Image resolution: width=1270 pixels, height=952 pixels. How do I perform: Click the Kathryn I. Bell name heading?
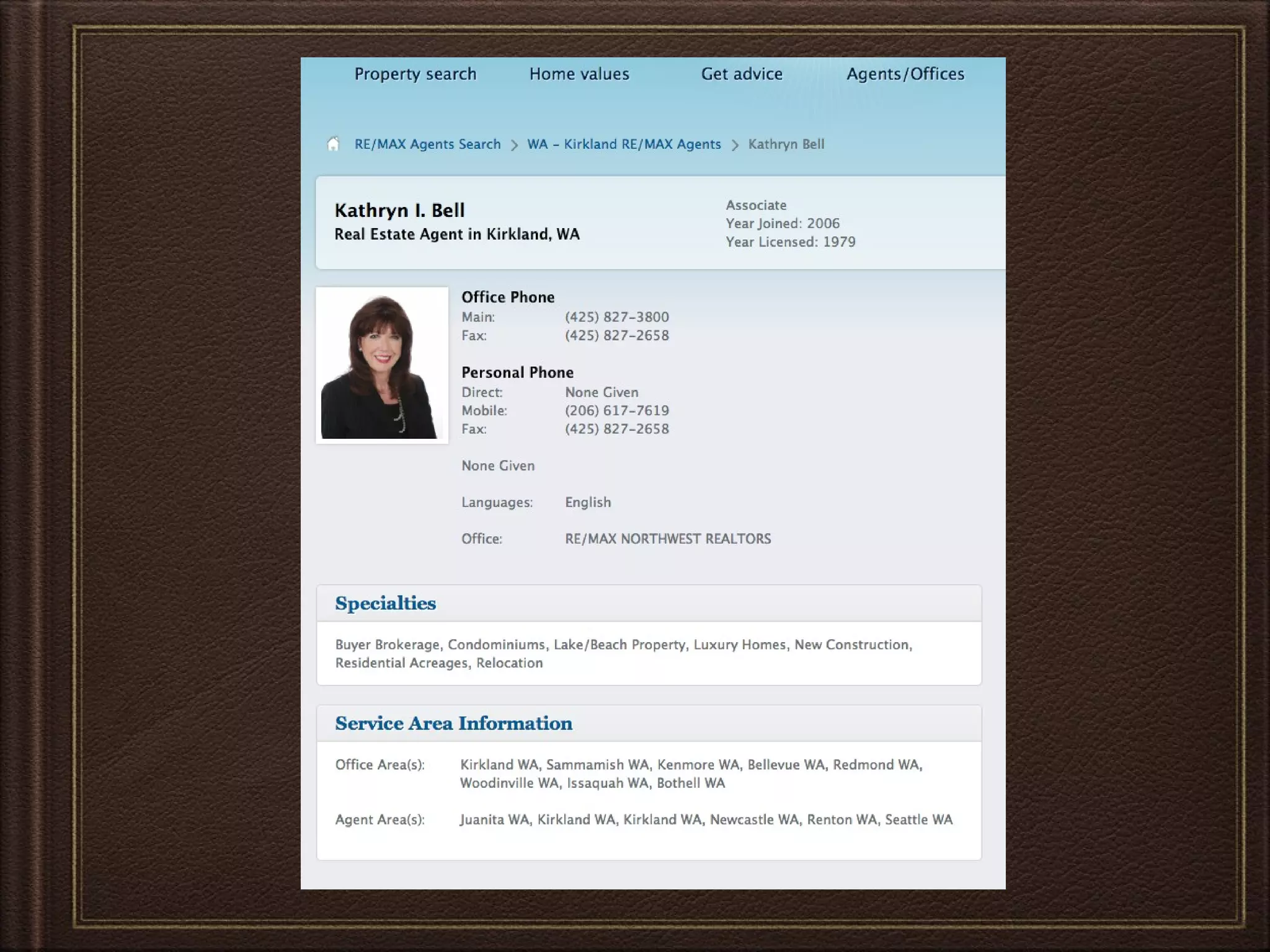[399, 210]
